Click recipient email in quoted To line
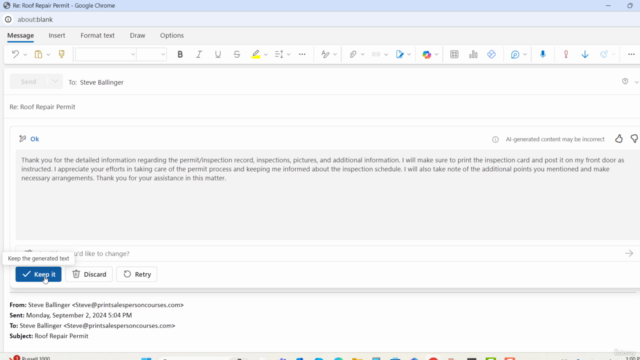 point(119,326)
